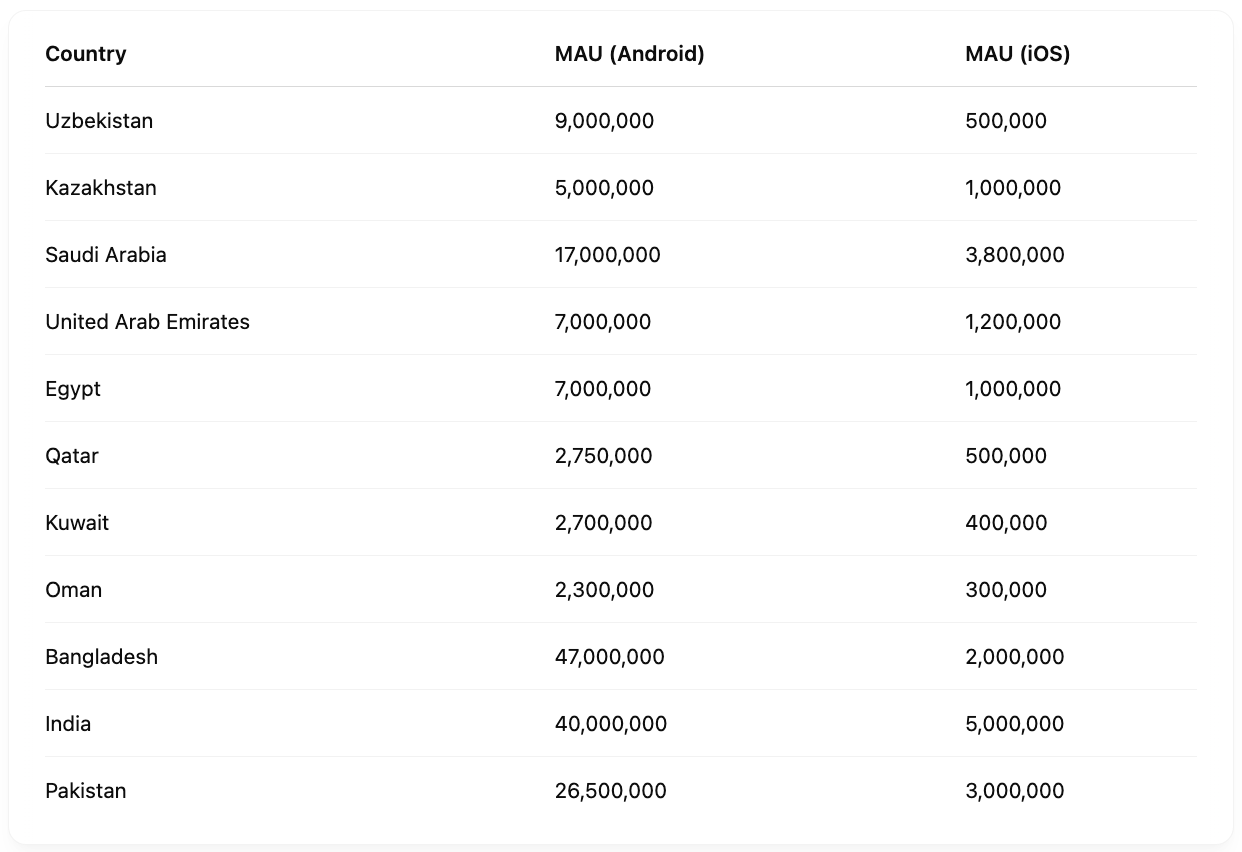
Task: Select the Oman country cell
Action: (x=74, y=590)
